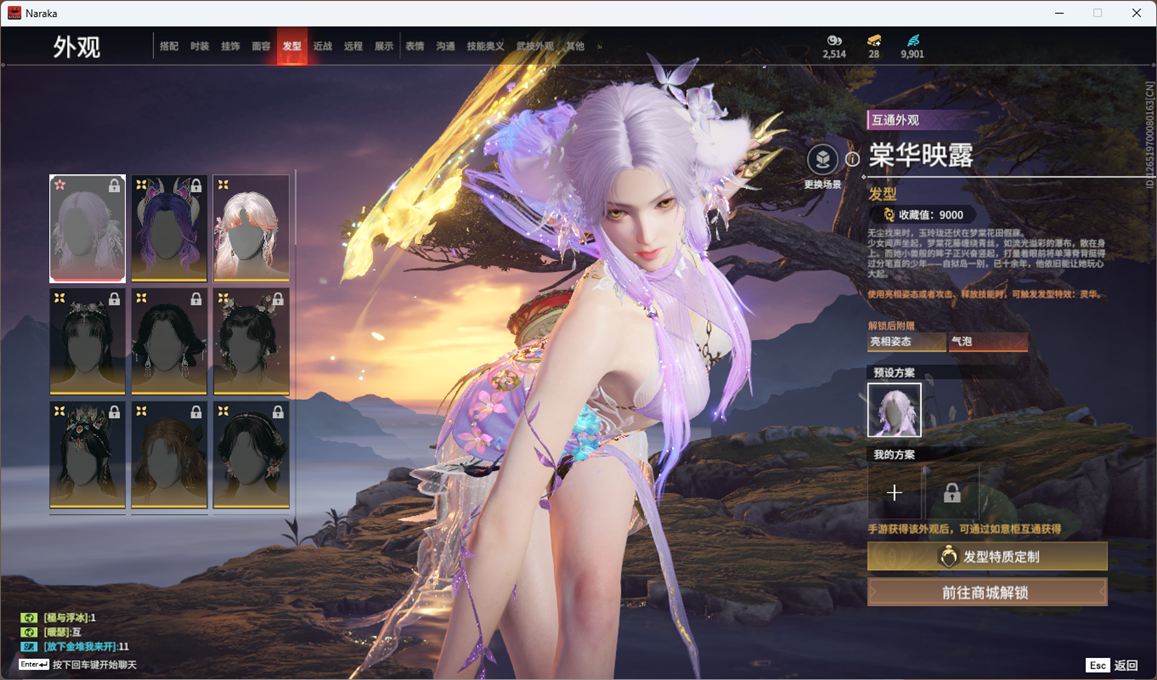1157x680 pixels.
Task: Switch to the 展示 (showcase) tab
Action: (384, 46)
